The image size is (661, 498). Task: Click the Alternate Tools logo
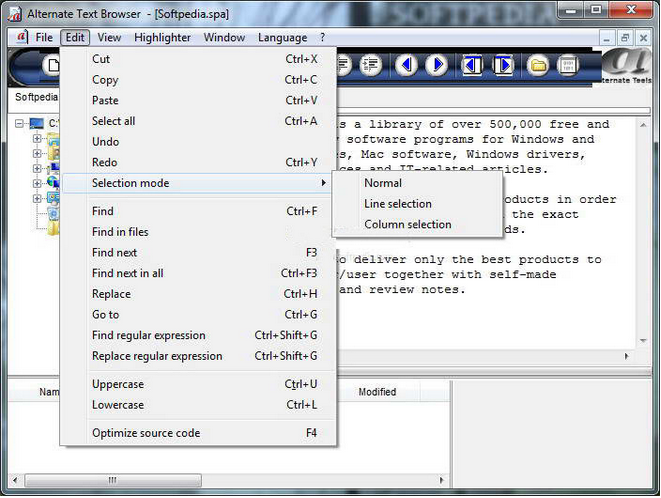[x=626, y=65]
